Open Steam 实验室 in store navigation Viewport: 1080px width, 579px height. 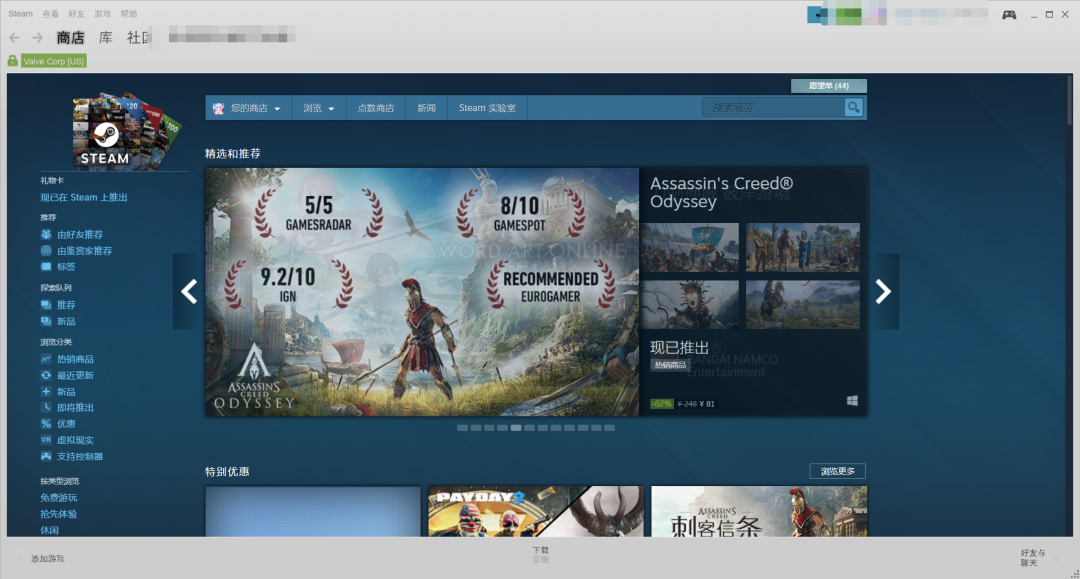[x=487, y=108]
